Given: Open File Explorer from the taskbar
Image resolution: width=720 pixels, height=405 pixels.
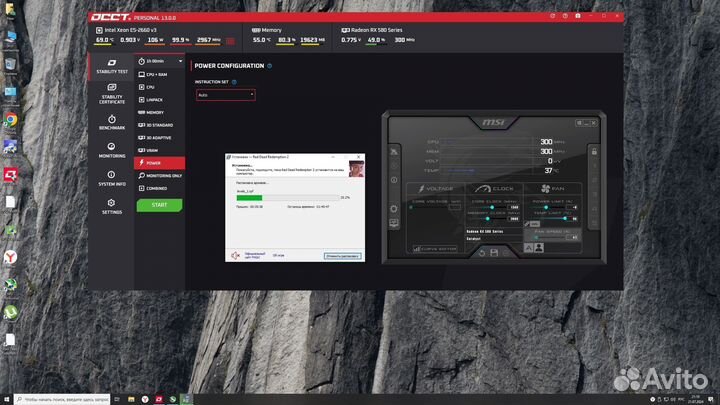Looking at the screenshot, I should tap(131, 399).
